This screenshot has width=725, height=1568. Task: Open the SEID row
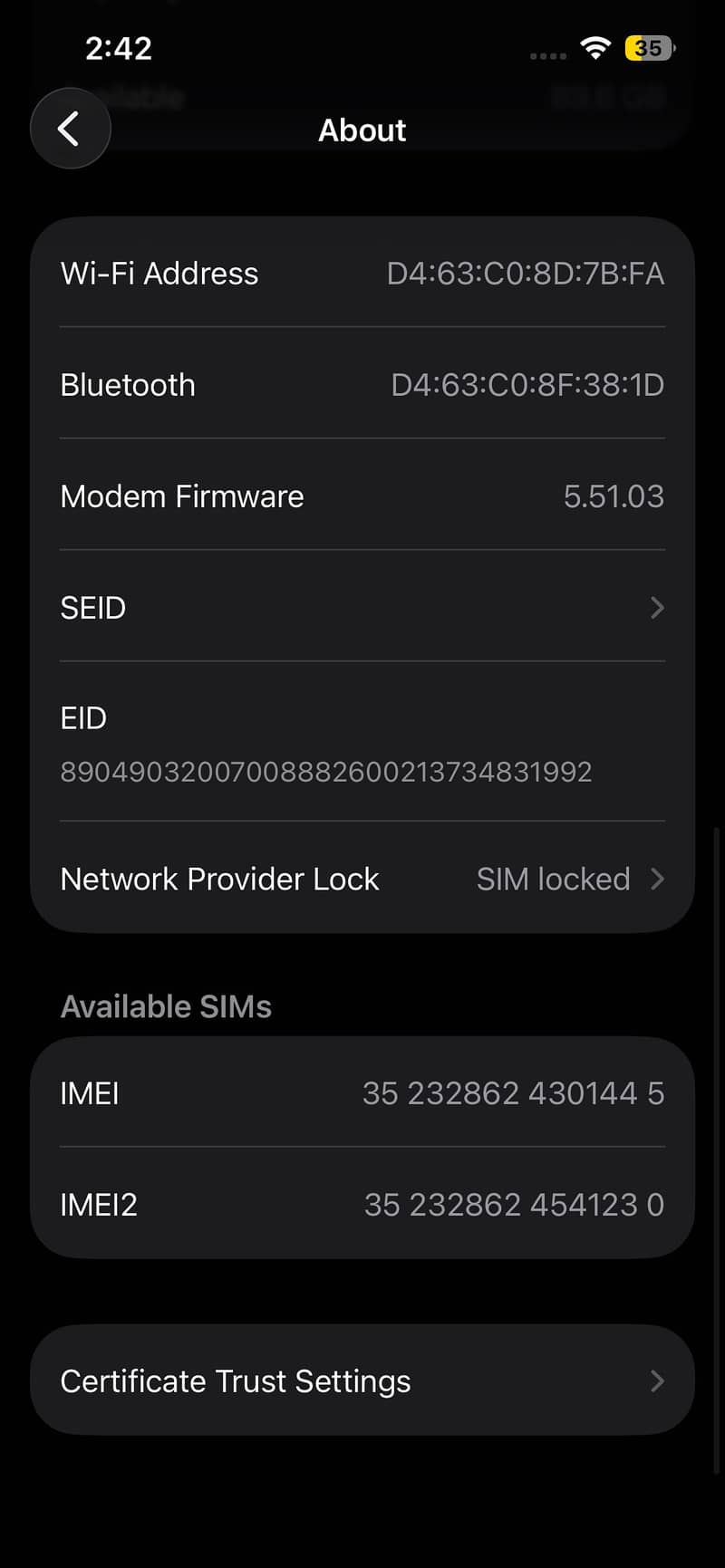pos(362,607)
